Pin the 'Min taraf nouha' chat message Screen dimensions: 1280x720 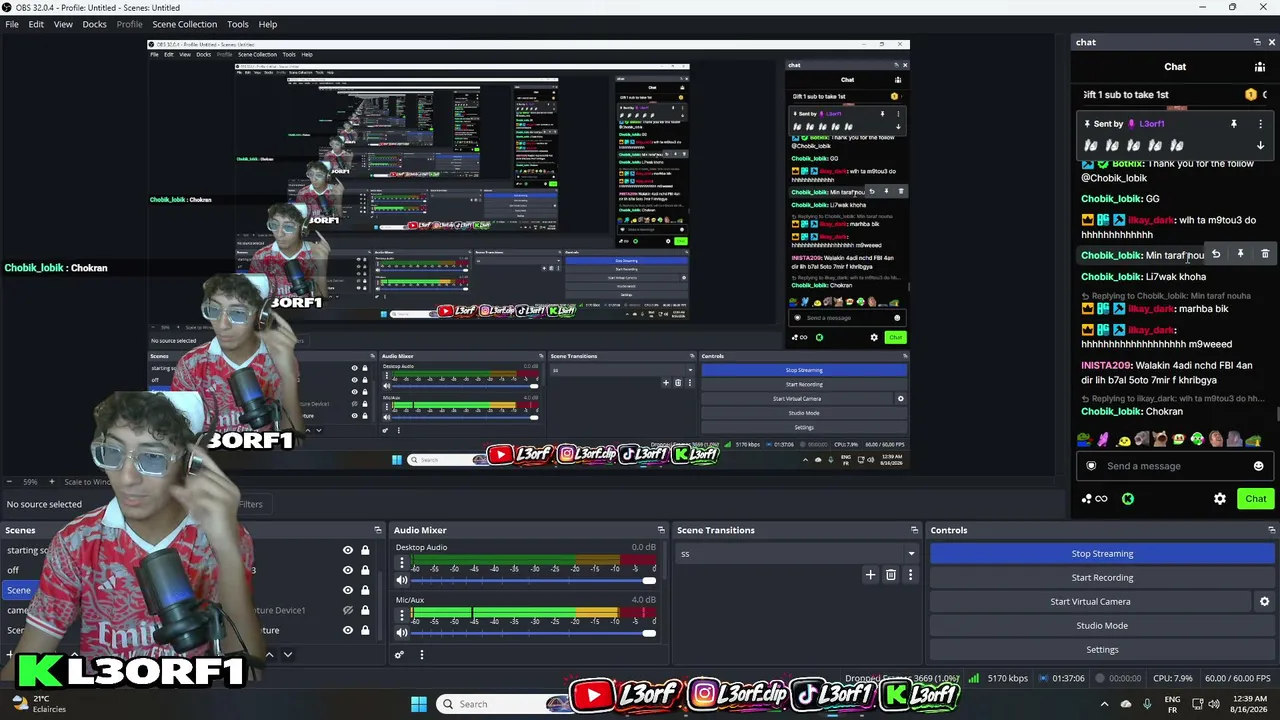[1240, 254]
